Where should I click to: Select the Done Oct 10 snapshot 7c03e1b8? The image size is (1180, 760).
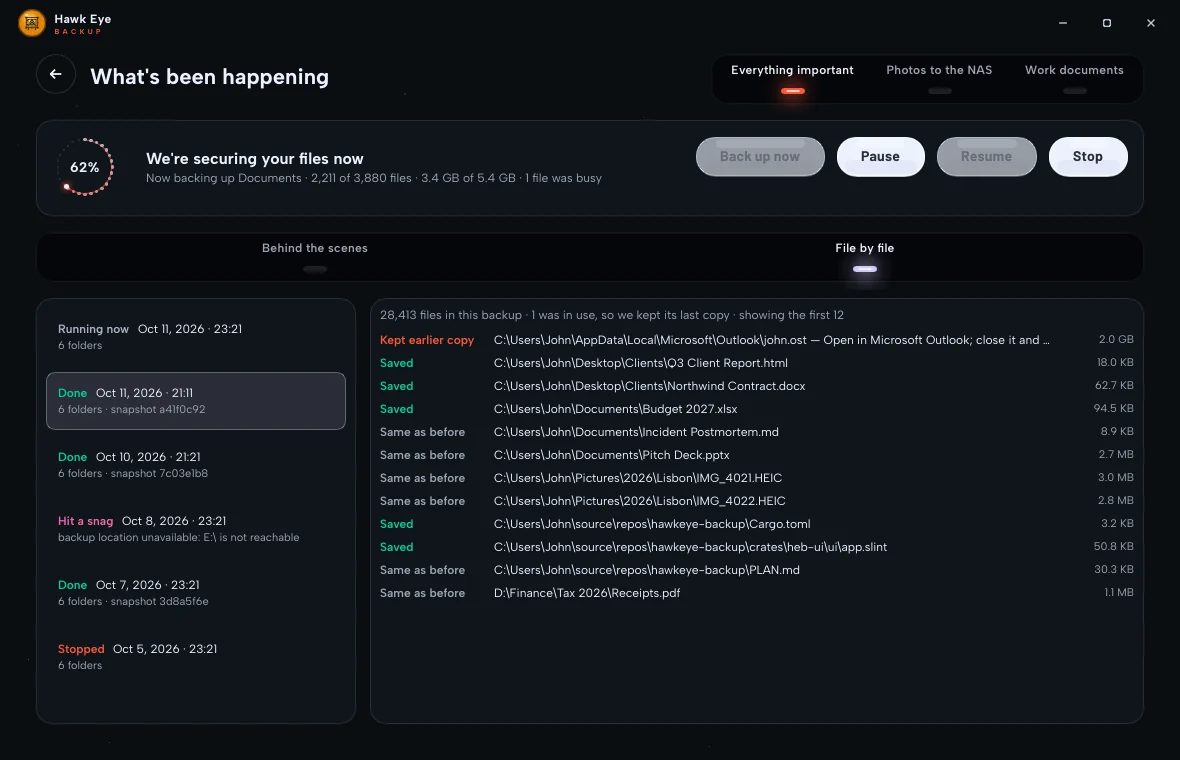point(196,465)
